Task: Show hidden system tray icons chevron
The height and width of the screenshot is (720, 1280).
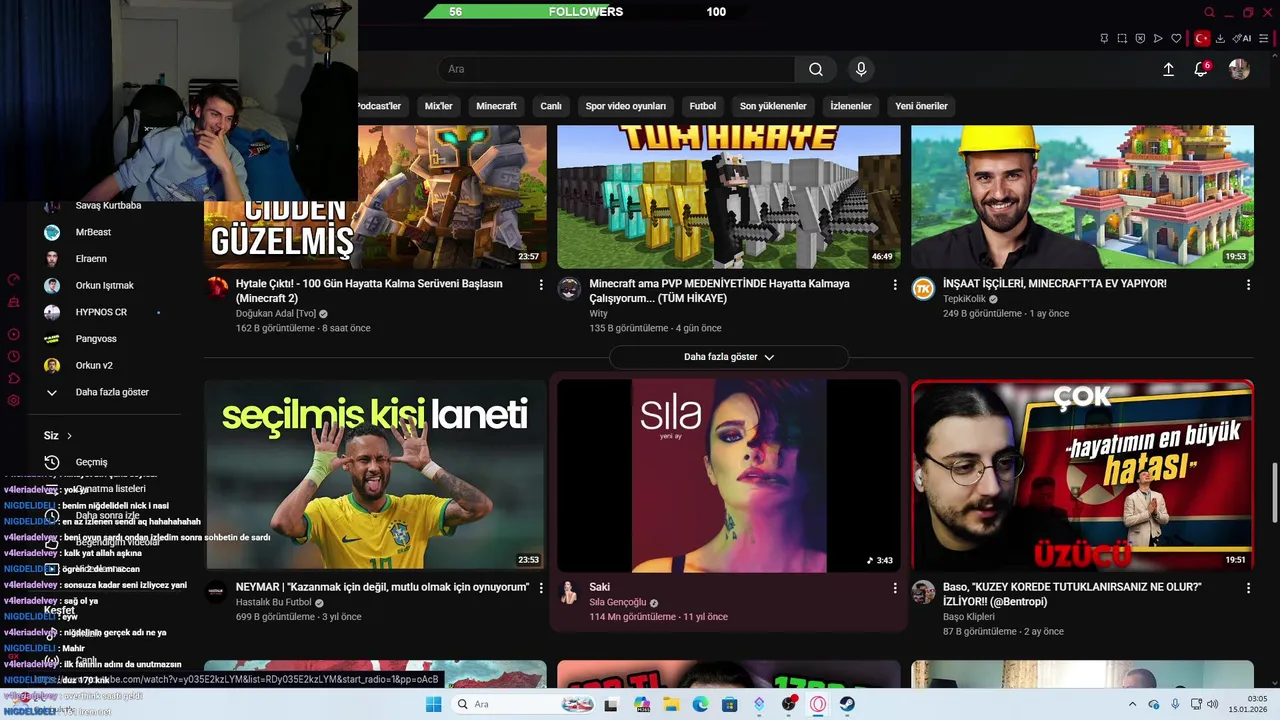Action: click(x=1132, y=704)
